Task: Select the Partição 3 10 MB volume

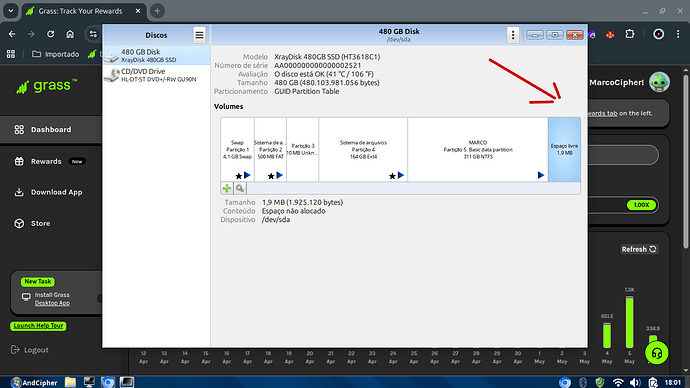Action: (303, 149)
